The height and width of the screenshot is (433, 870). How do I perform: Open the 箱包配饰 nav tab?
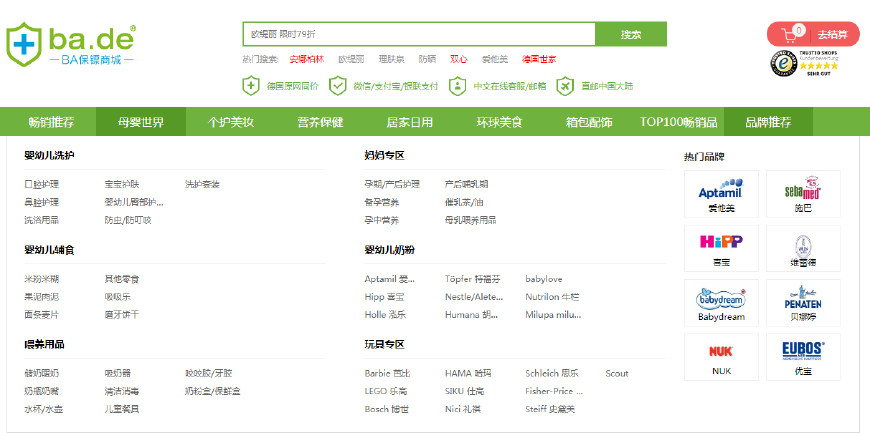pyautogui.click(x=589, y=122)
